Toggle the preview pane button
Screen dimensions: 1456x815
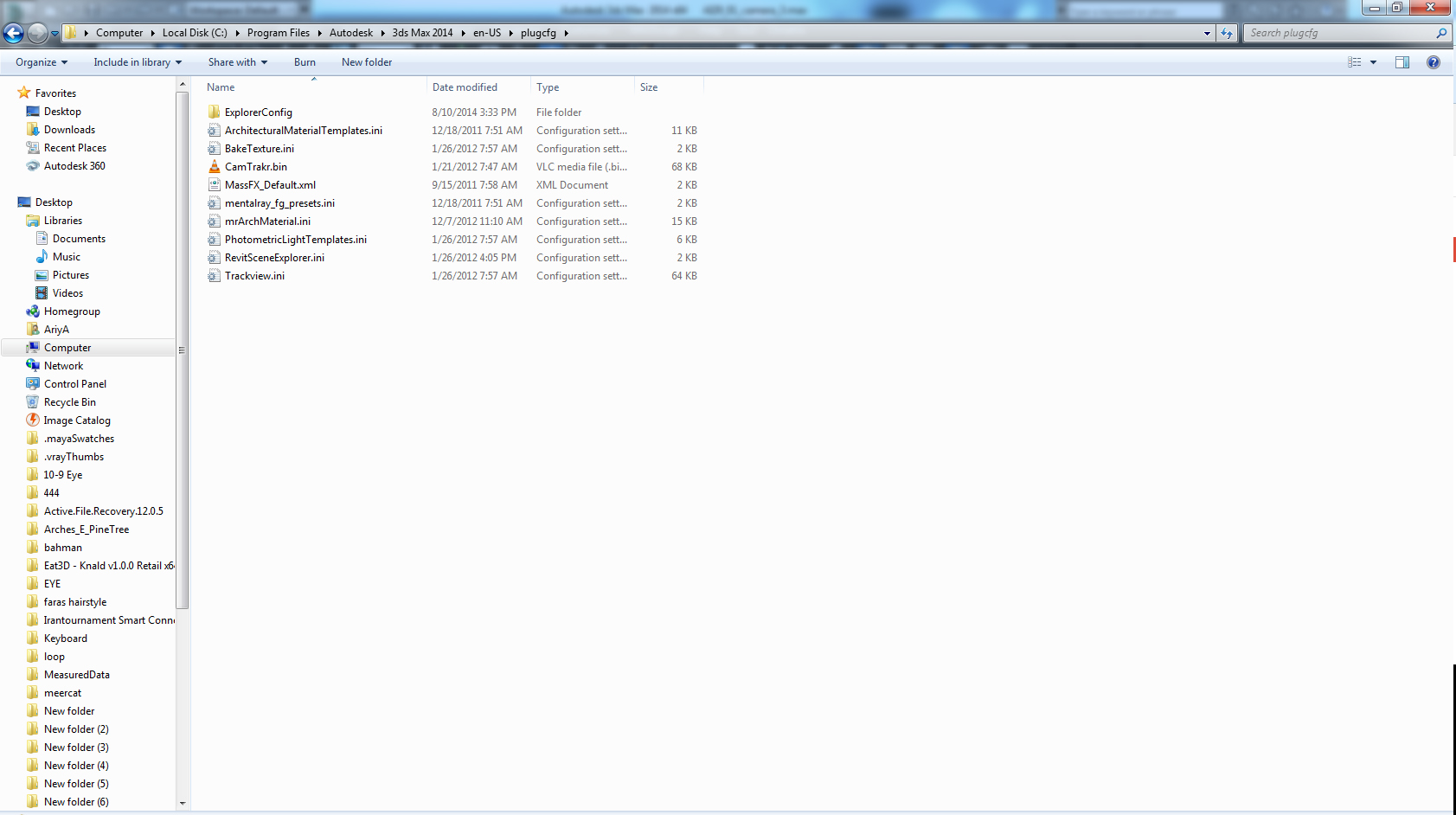1402,62
